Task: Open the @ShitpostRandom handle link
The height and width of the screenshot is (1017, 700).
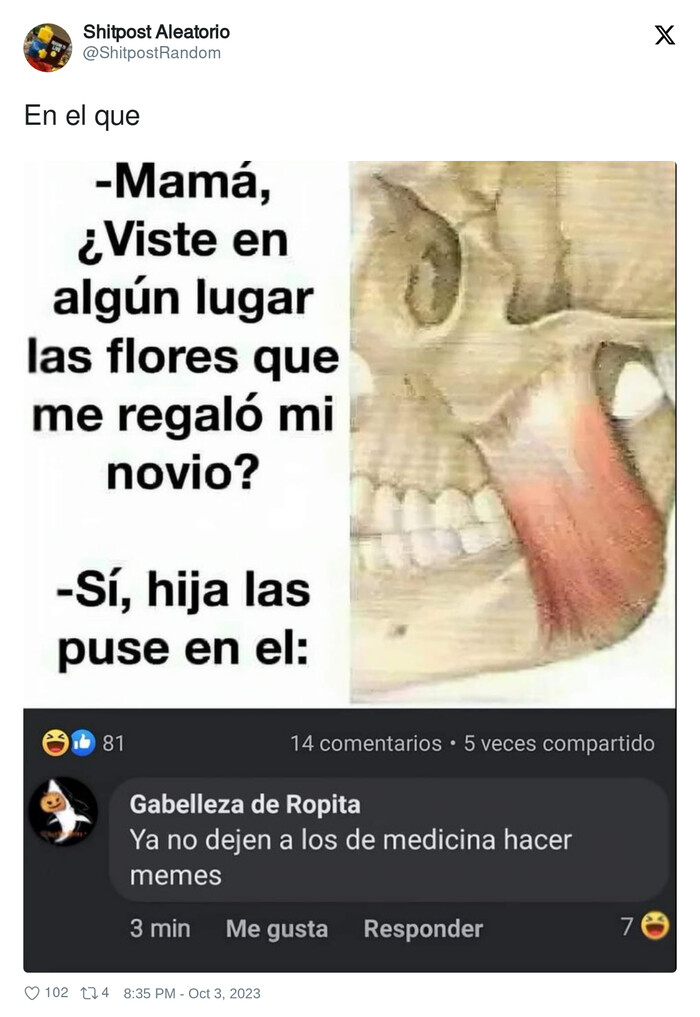Action: [152, 53]
